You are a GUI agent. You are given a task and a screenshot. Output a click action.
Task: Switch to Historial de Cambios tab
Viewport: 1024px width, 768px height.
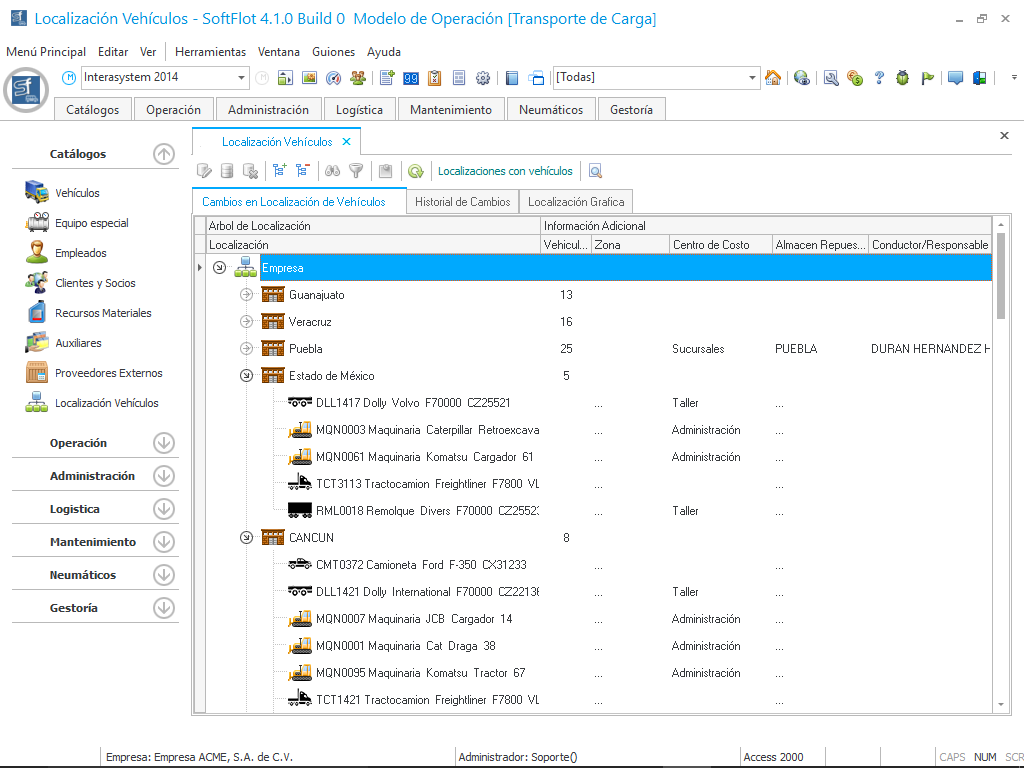pos(462,202)
